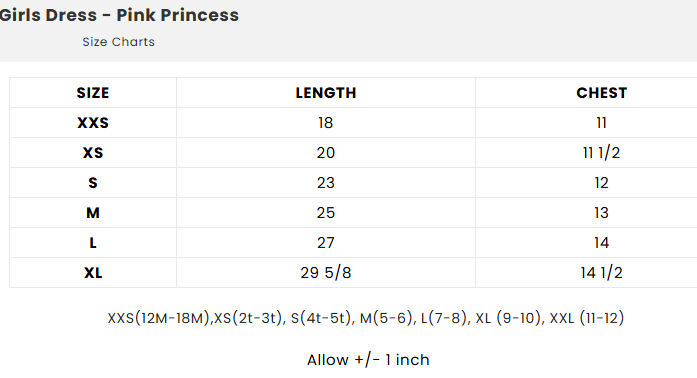Select the XL length value 29 5/8
The image size is (697, 378).
pos(326,273)
